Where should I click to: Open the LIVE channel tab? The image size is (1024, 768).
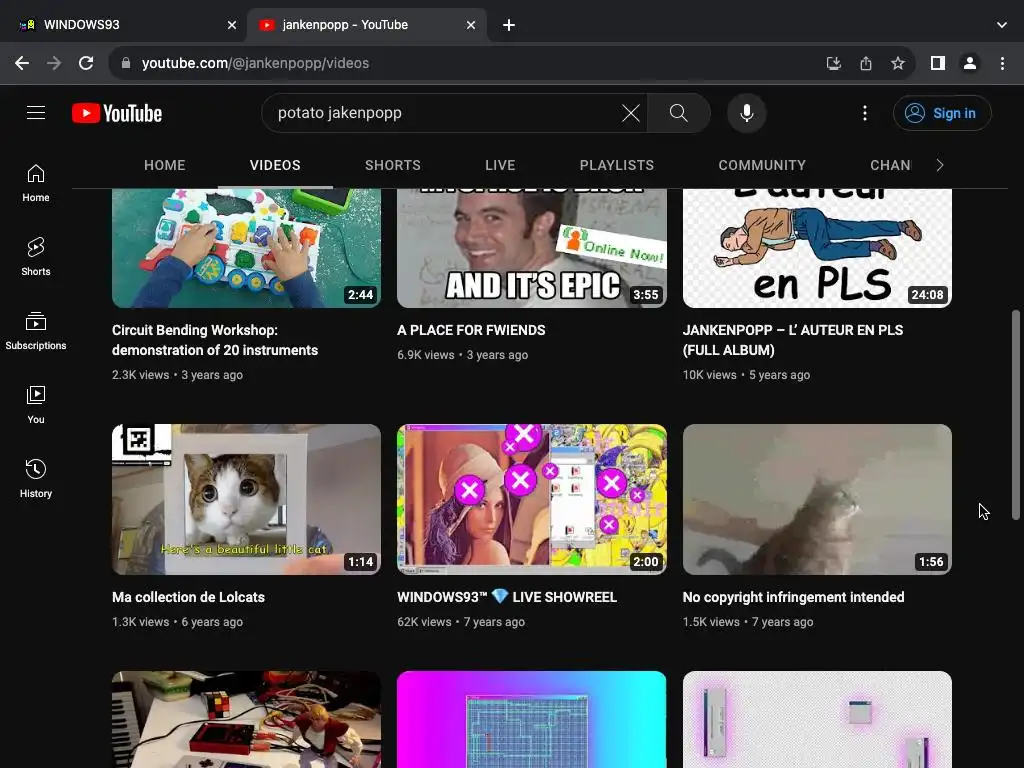pos(500,165)
